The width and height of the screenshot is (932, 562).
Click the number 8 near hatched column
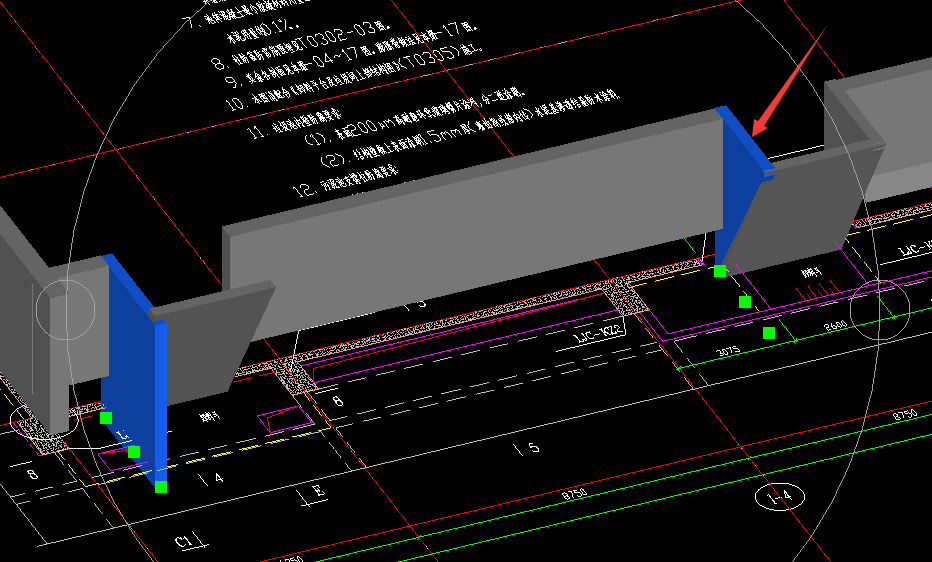[x=338, y=401]
